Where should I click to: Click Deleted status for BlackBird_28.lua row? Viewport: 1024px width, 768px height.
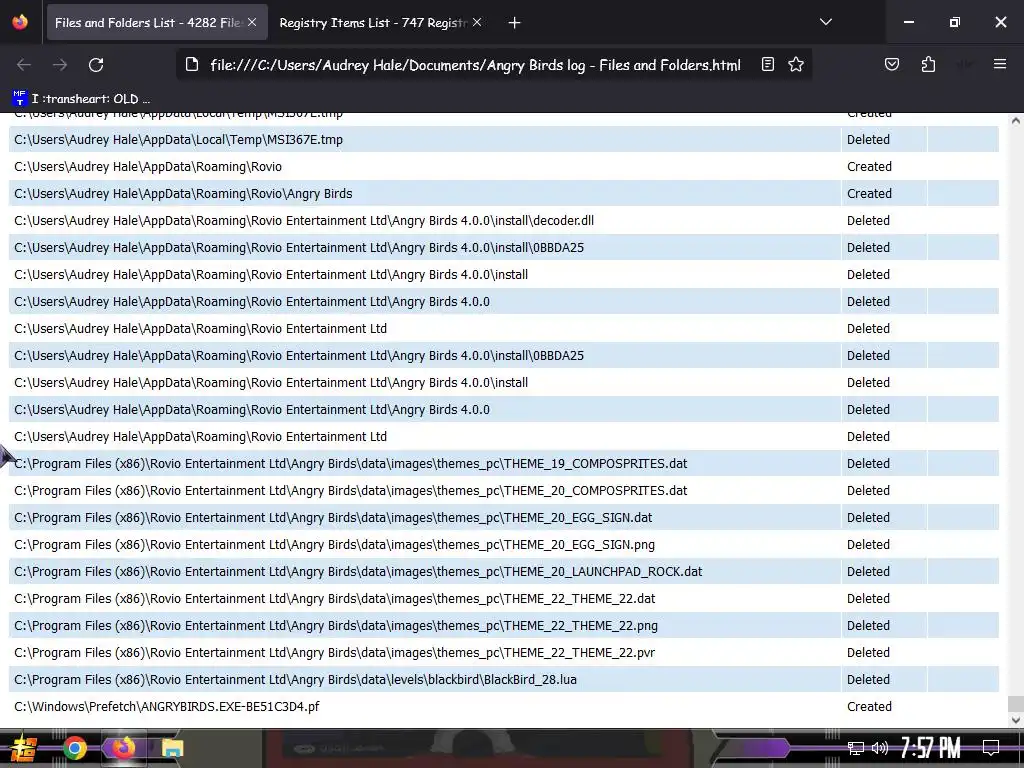point(868,680)
